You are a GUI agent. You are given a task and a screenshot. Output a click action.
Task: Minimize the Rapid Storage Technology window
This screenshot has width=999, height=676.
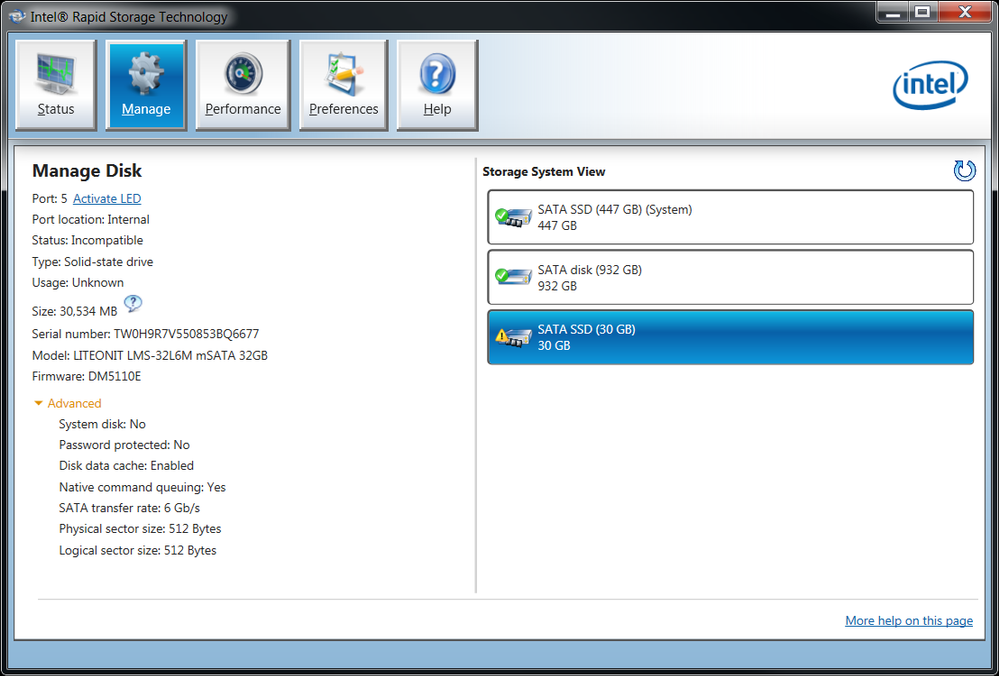[x=892, y=13]
